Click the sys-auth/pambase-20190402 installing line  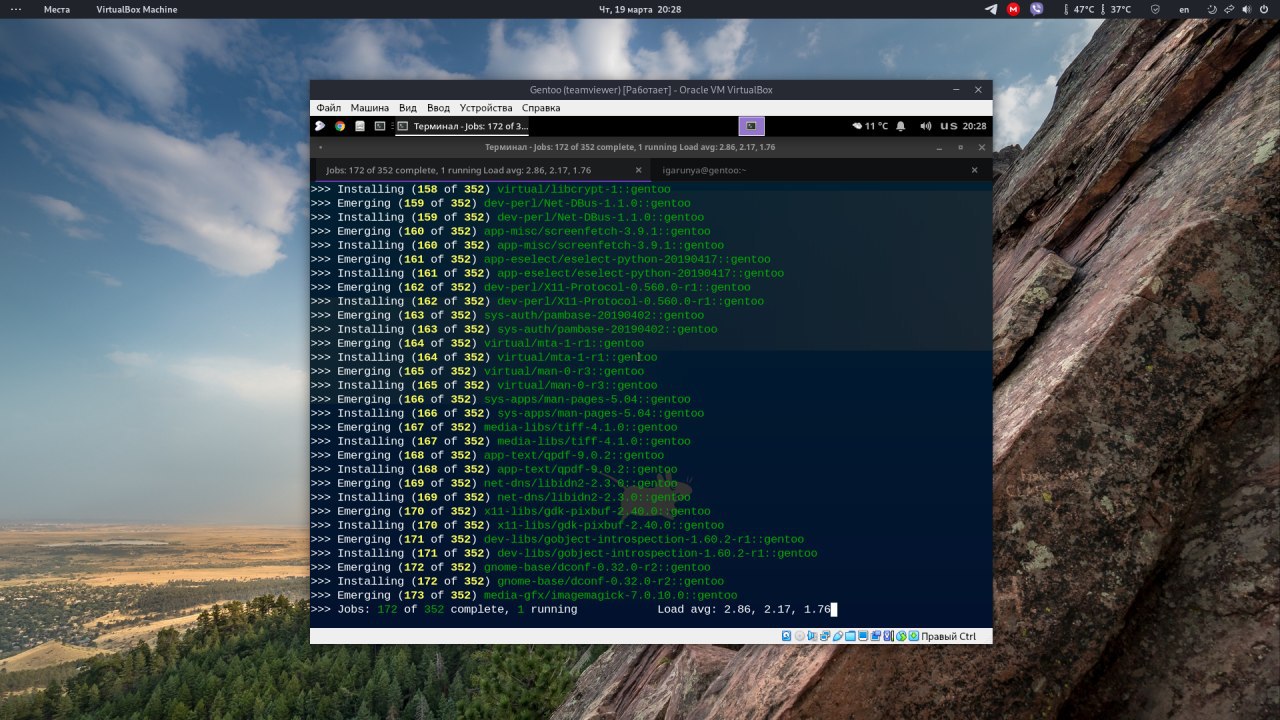pos(514,329)
